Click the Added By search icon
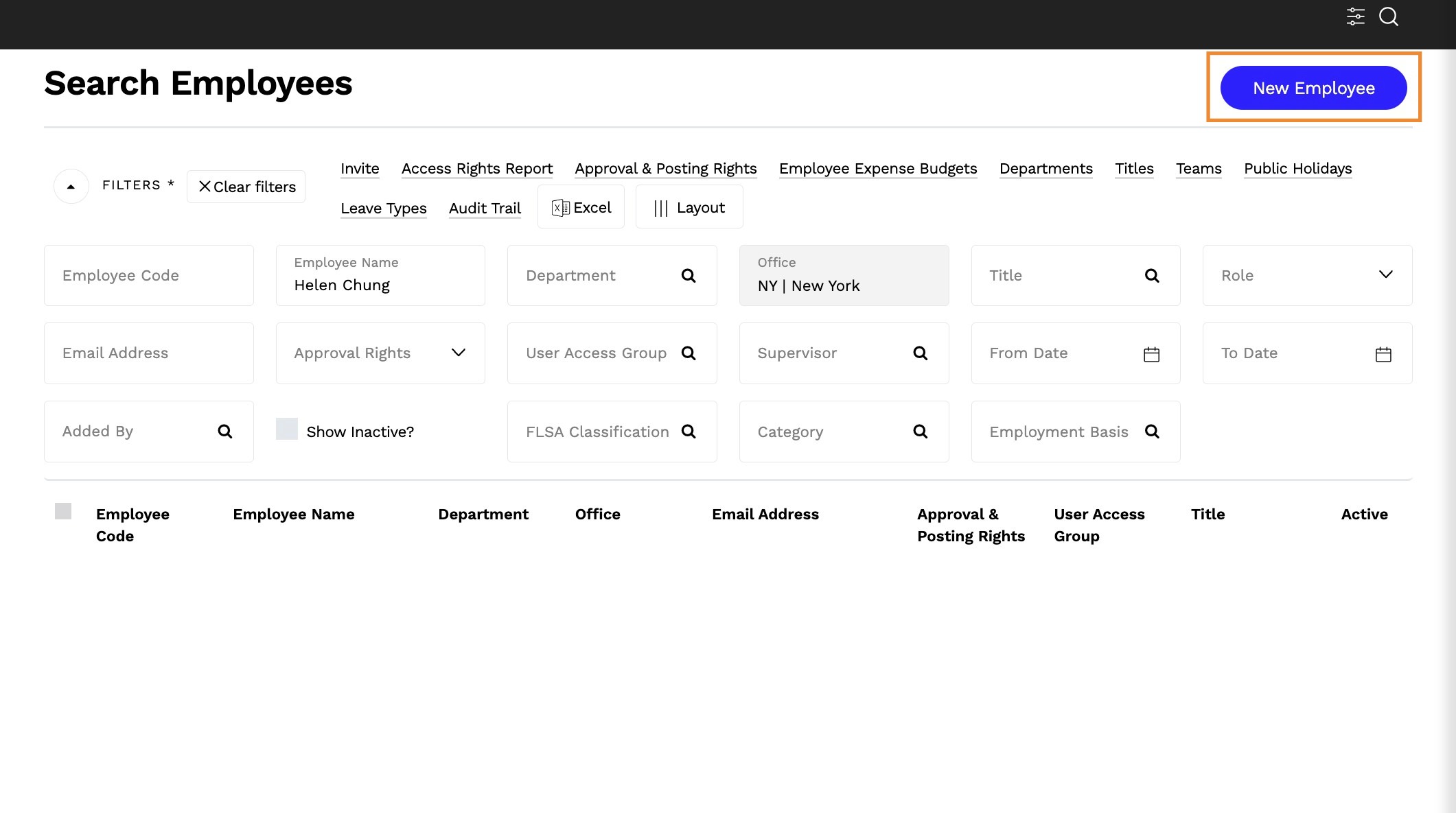The width and height of the screenshot is (1456, 813). click(x=225, y=432)
